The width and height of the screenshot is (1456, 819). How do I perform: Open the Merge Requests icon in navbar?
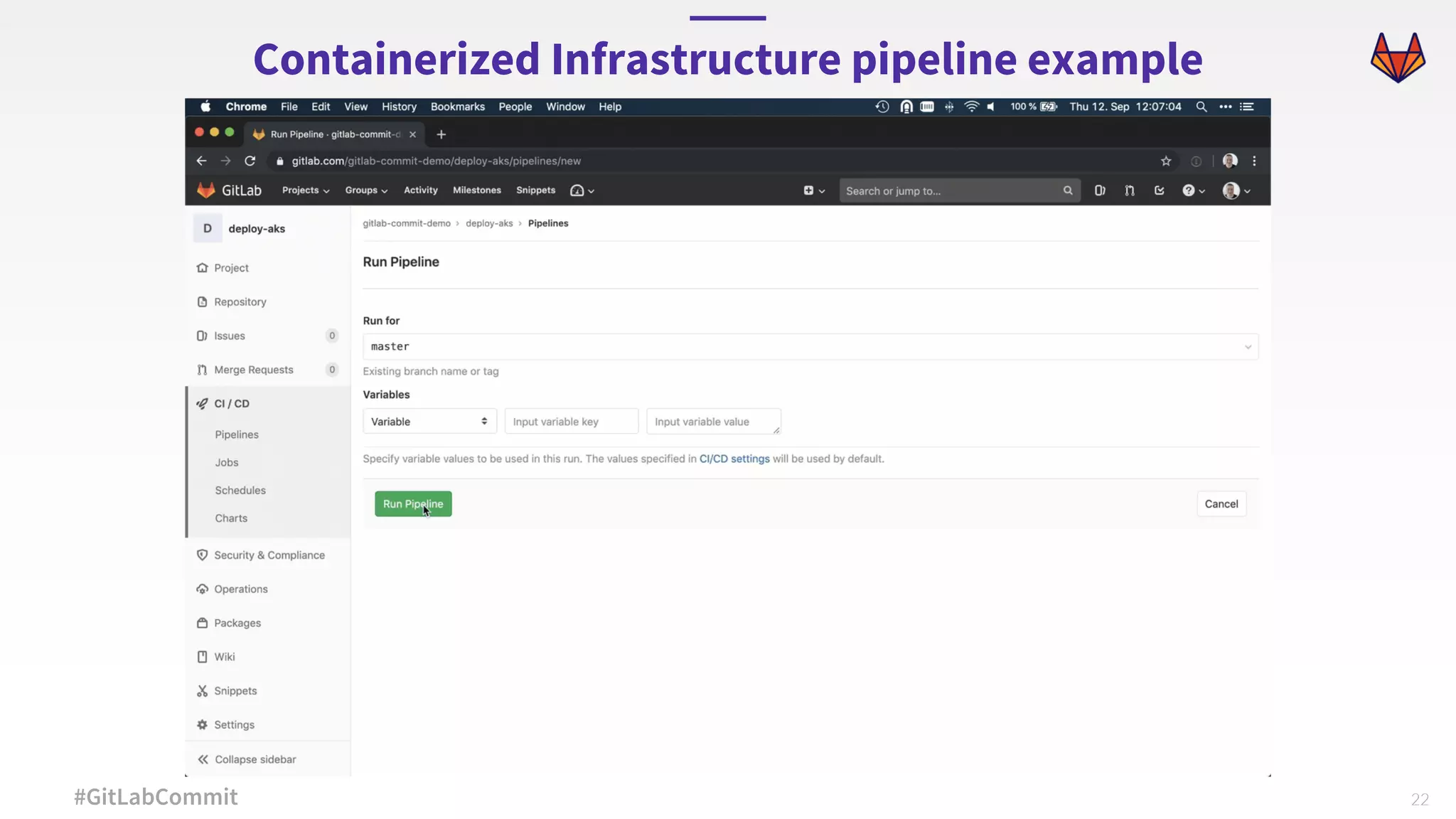pyautogui.click(x=1130, y=191)
